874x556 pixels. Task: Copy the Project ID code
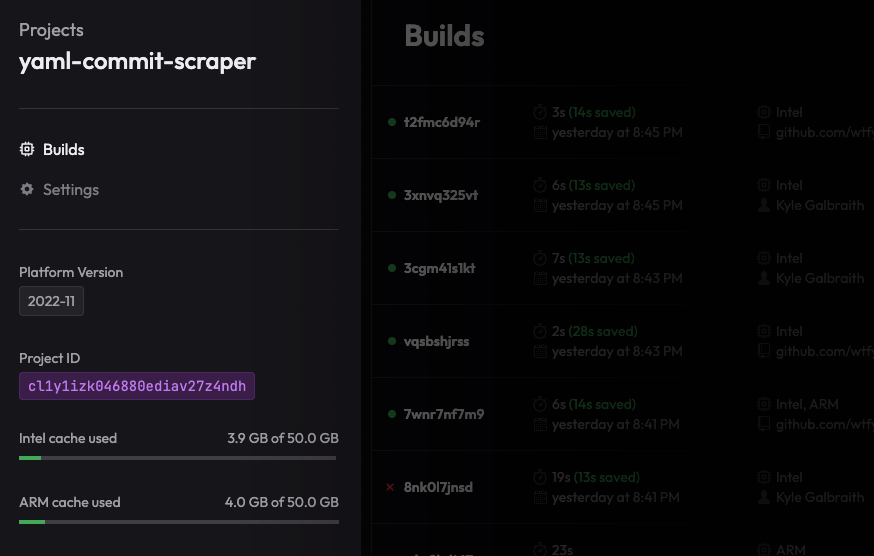(137, 386)
